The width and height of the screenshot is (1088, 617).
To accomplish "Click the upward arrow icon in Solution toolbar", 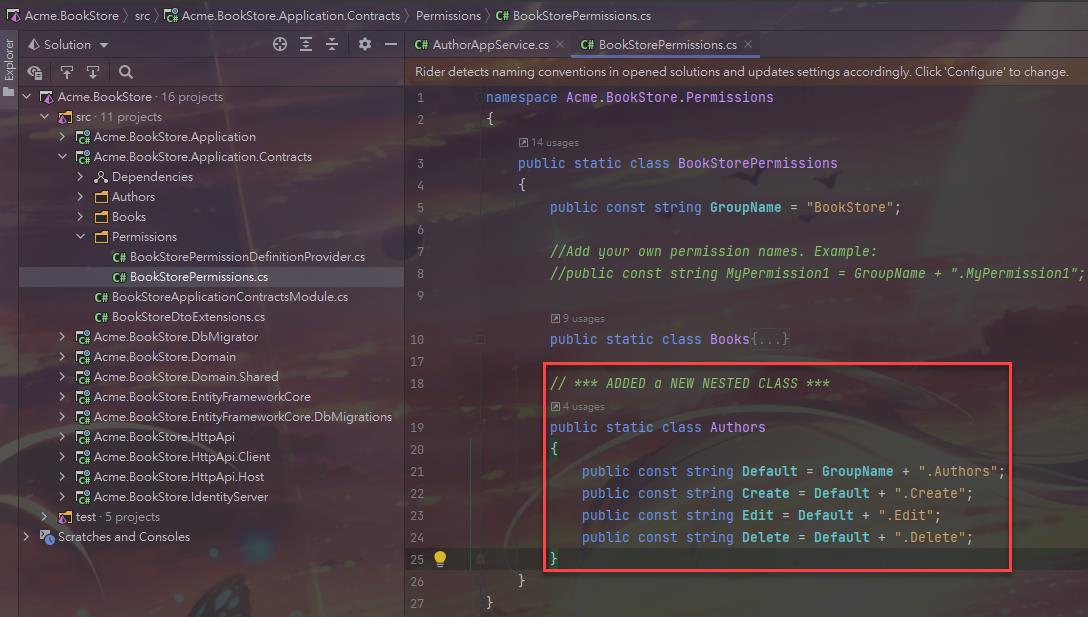I will 67,72.
